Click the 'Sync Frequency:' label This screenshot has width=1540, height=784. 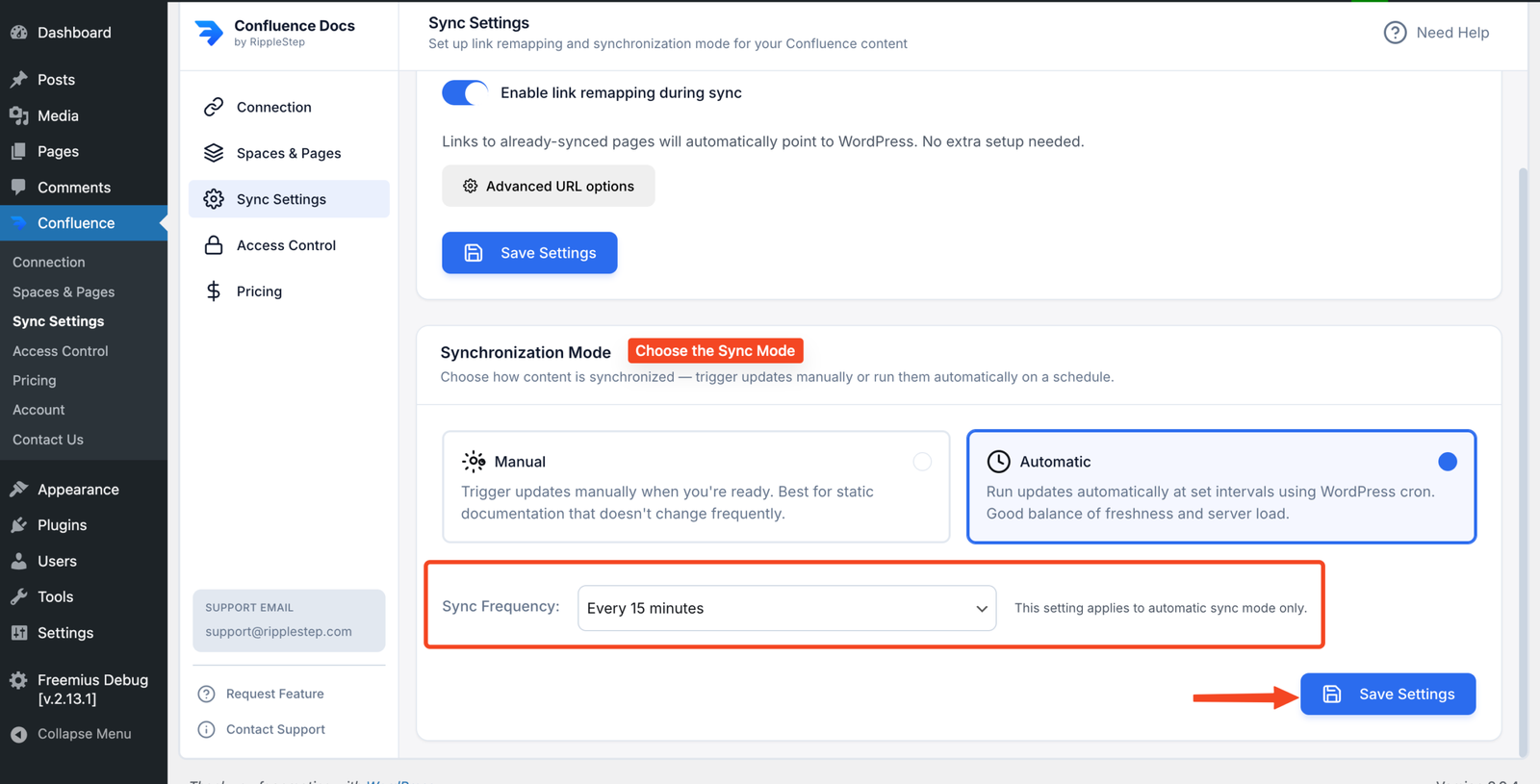click(x=500, y=606)
